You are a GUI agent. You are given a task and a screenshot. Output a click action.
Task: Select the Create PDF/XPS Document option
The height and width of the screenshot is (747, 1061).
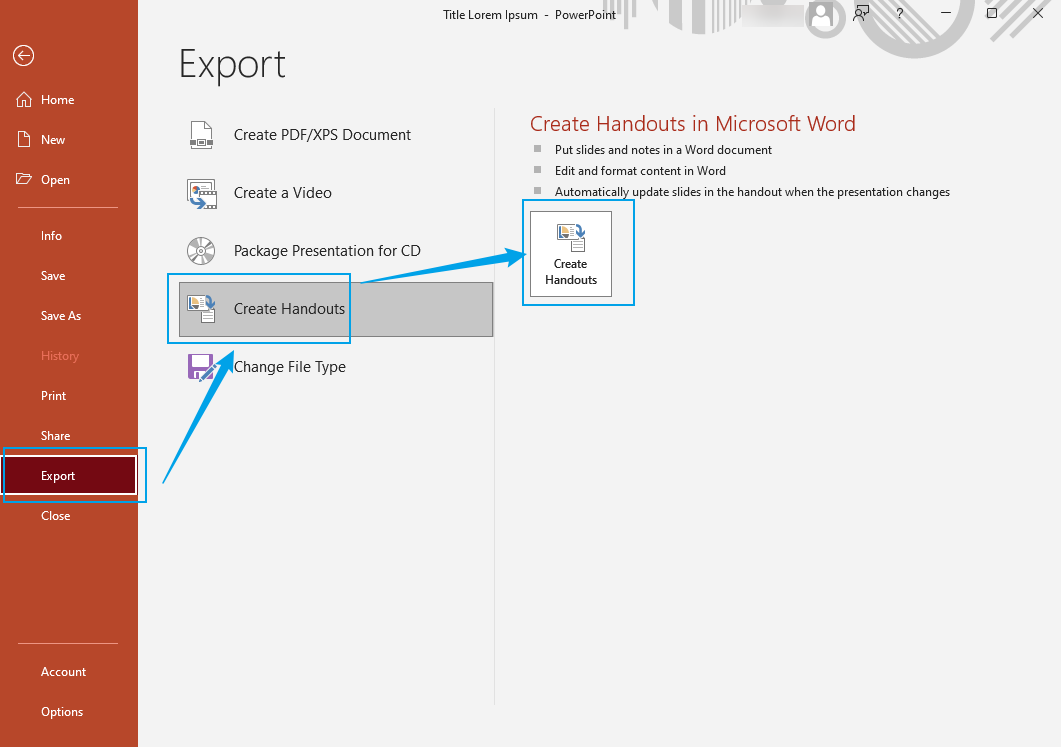point(321,134)
